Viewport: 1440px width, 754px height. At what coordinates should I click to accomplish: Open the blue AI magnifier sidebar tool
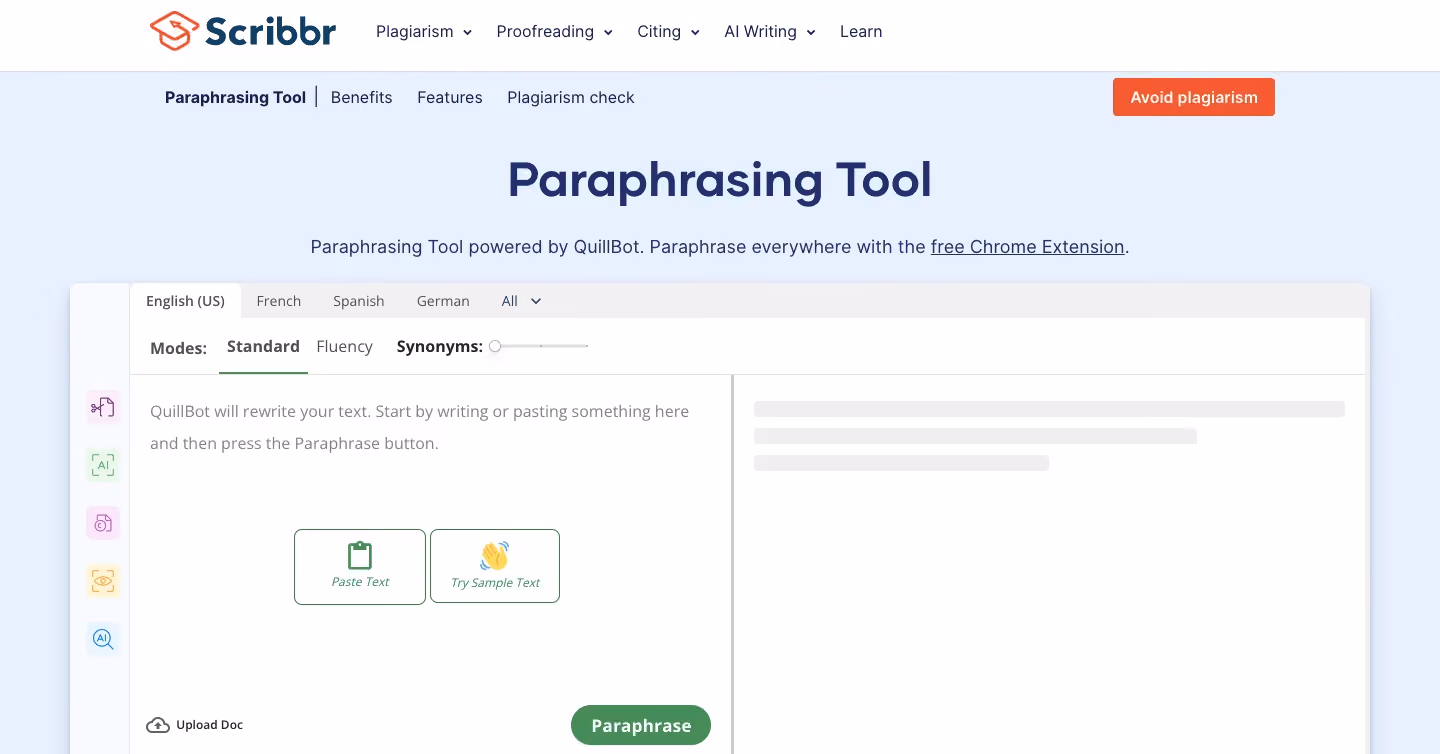point(103,639)
